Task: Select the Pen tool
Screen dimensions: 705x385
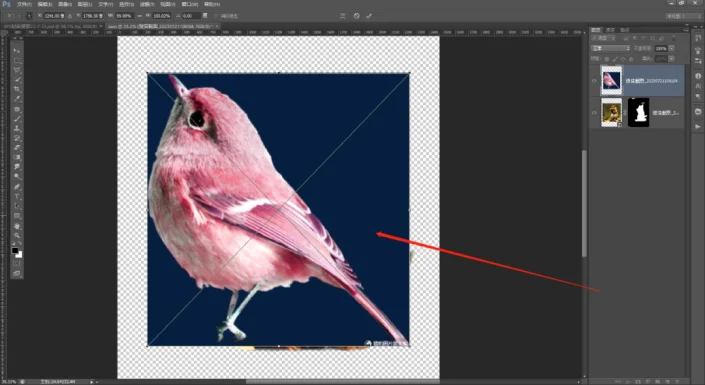Action: coord(17,187)
